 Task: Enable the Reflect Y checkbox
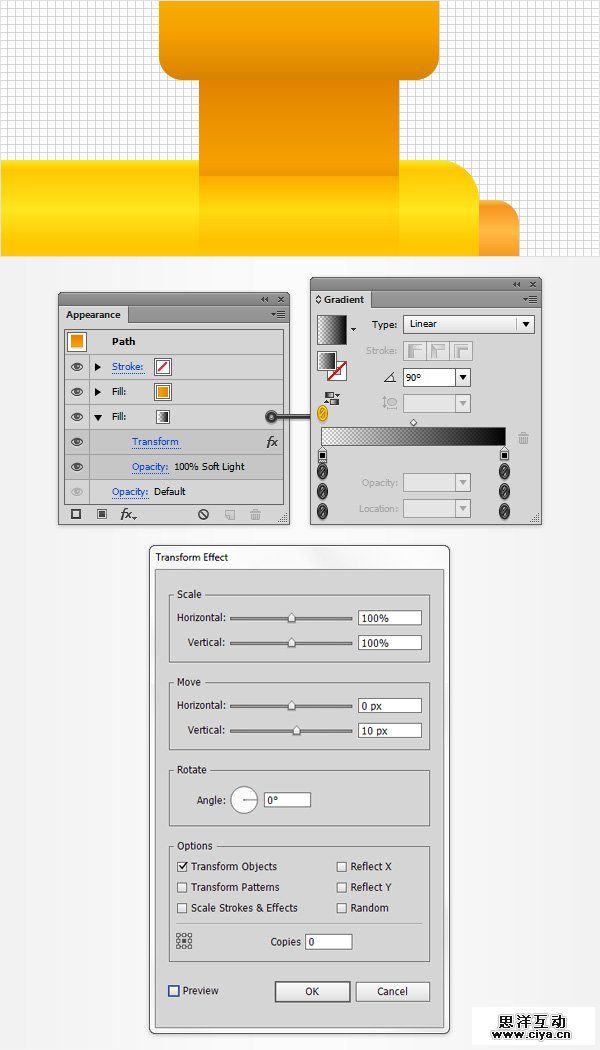point(342,887)
